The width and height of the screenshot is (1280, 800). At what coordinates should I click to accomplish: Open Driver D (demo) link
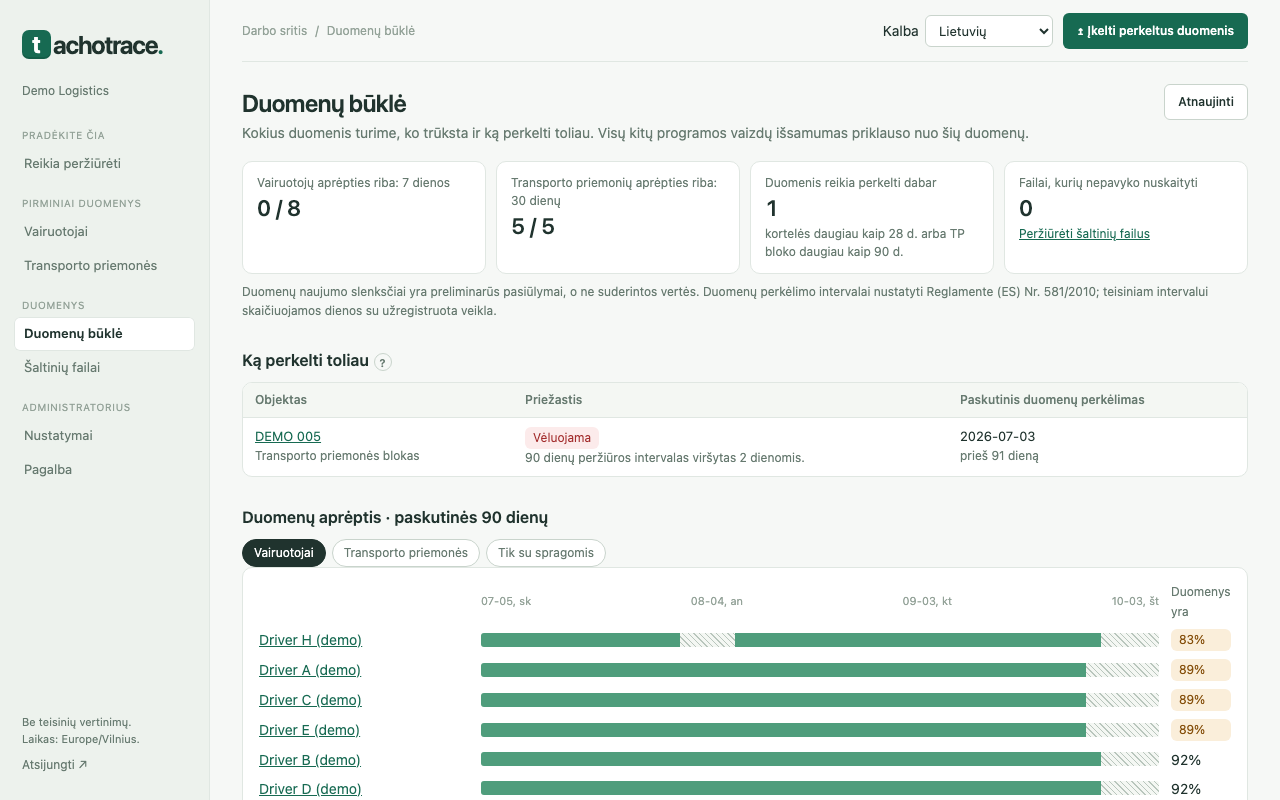(310, 789)
